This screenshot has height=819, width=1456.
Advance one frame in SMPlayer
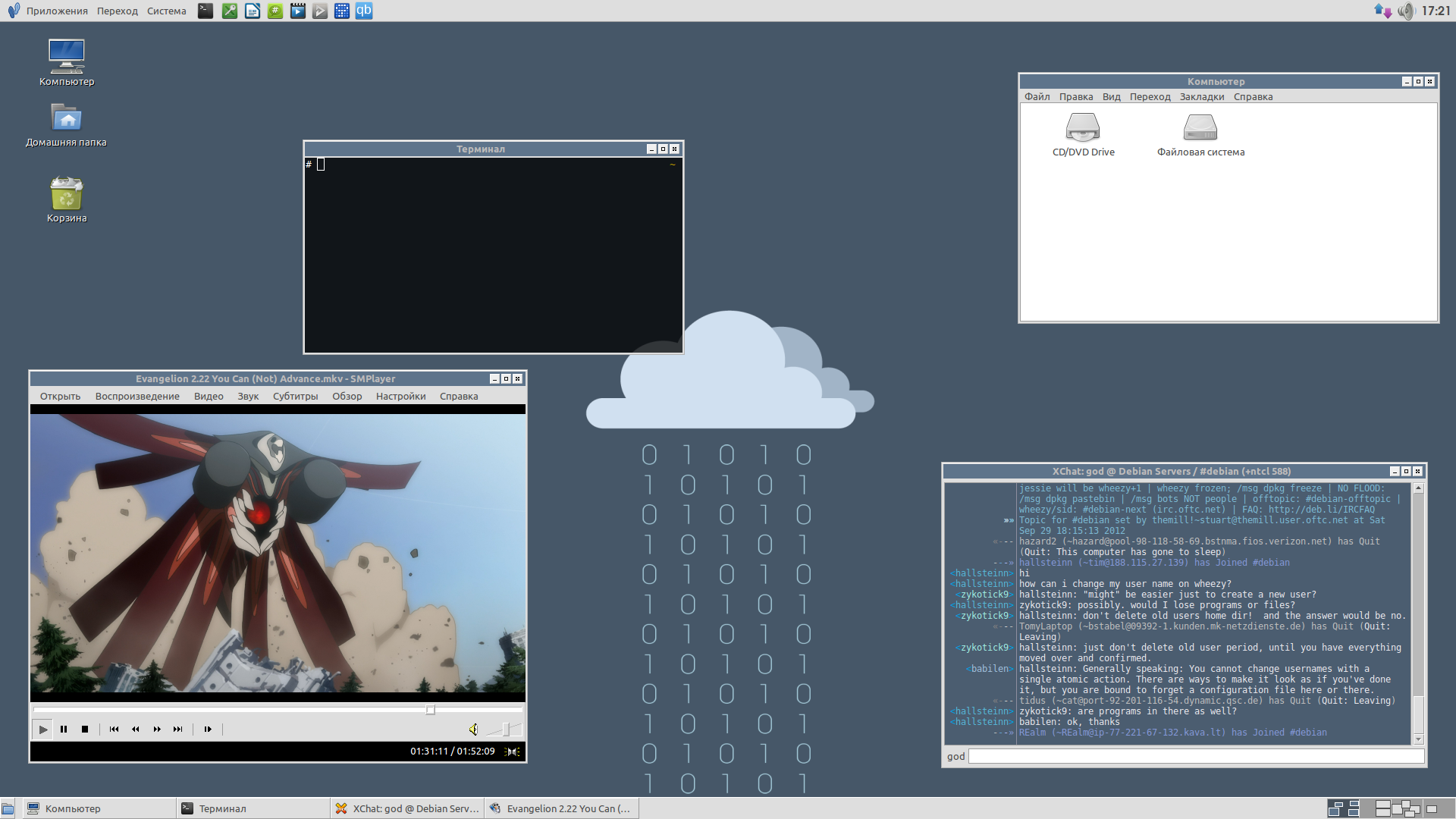208,730
